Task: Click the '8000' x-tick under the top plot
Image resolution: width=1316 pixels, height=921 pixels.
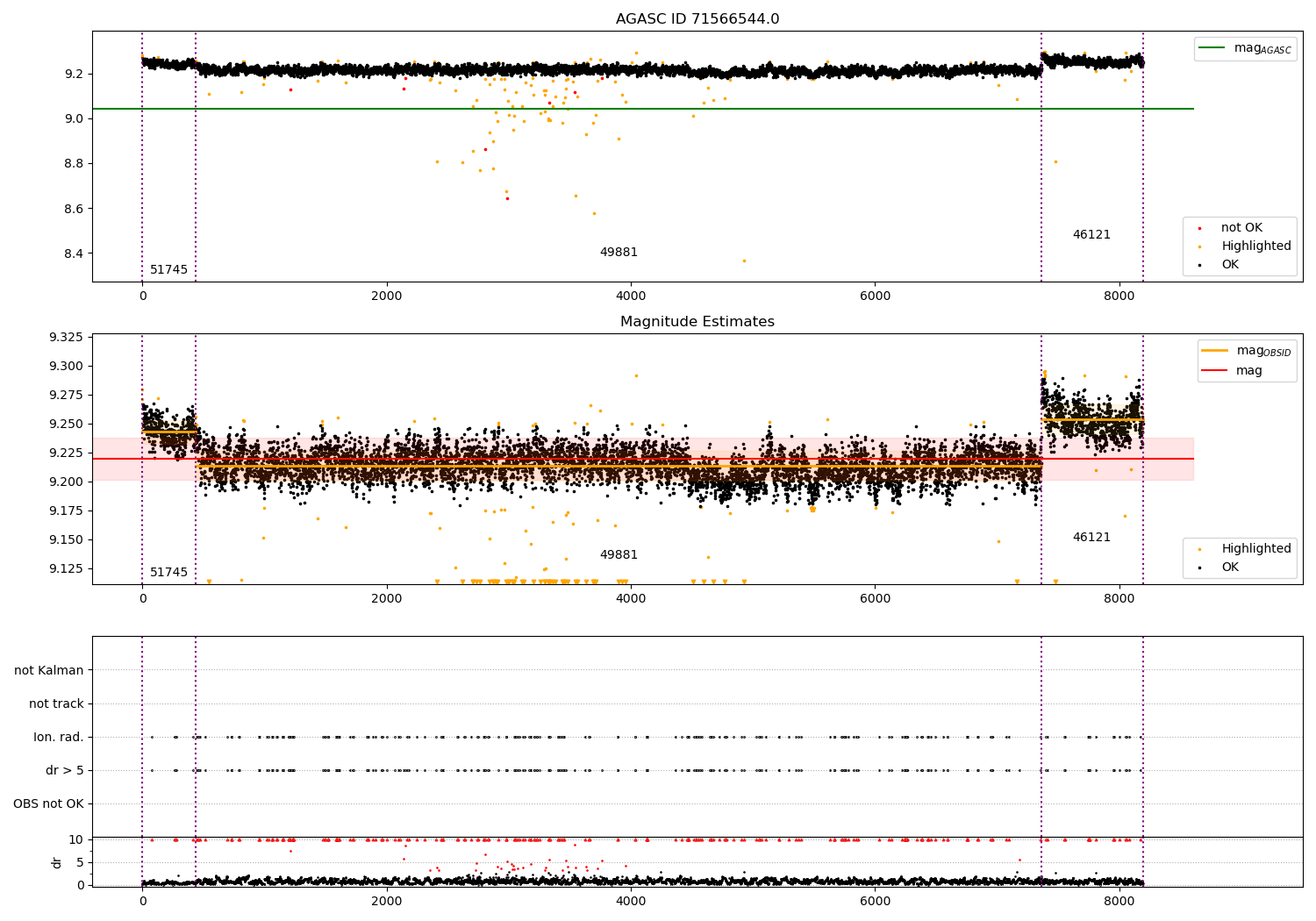Action: (1119, 296)
